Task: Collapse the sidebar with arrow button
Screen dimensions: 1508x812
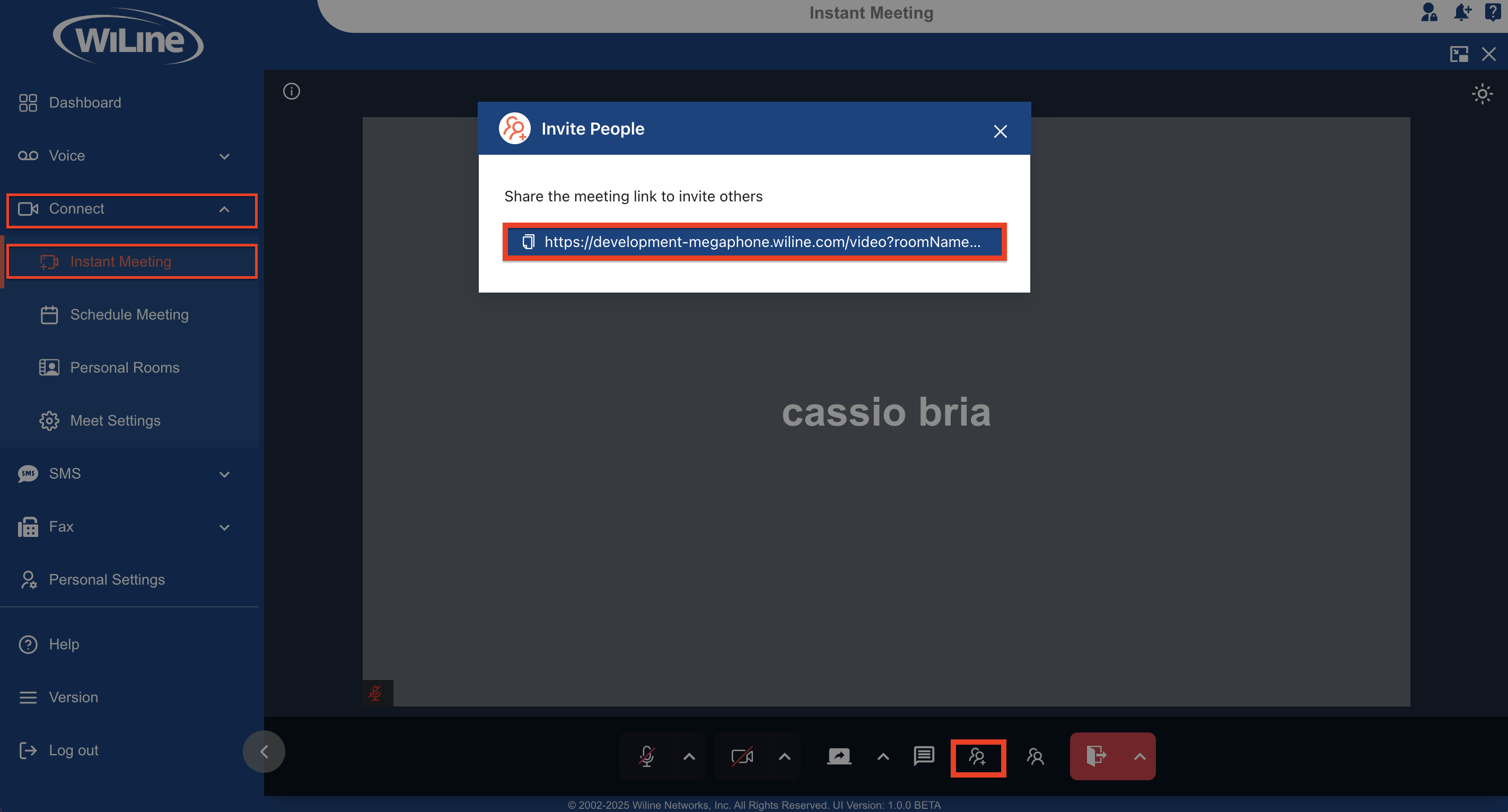Action: click(x=264, y=751)
